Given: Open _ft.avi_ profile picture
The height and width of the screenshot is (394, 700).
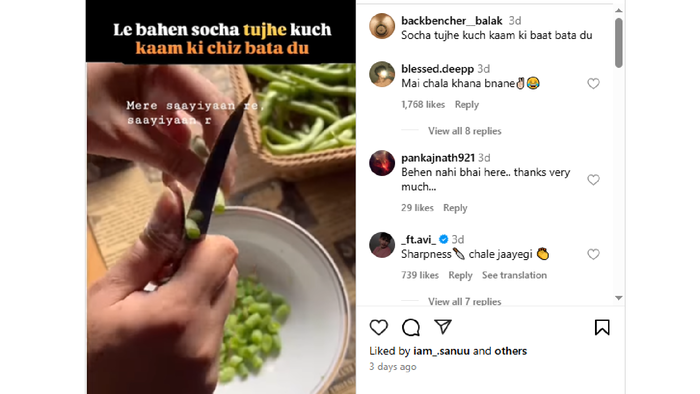Looking at the screenshot, I should [x=382, y=245].
